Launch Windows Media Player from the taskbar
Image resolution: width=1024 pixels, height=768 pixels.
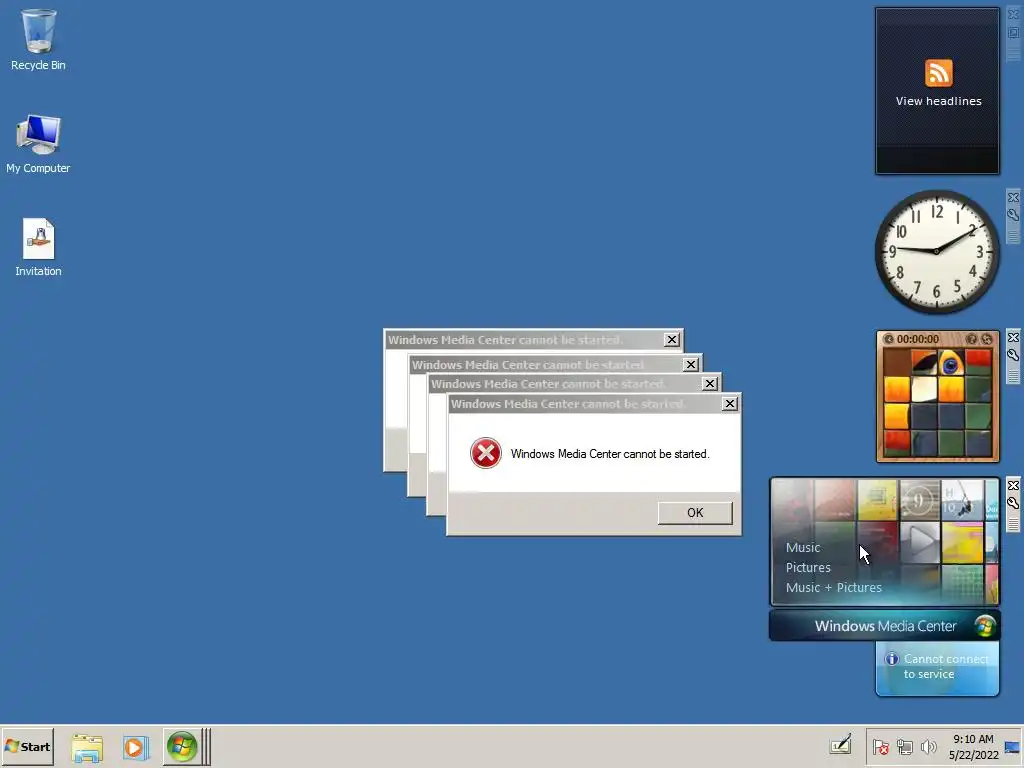[135, 747]
